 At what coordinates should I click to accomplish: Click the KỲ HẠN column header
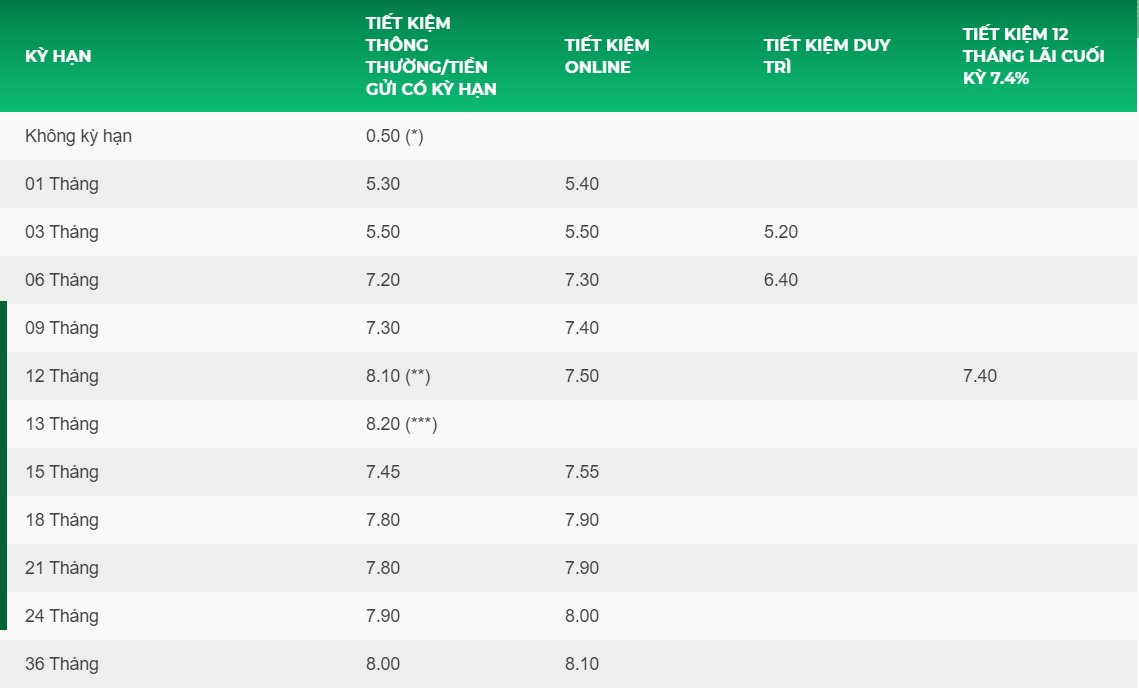tap(58, 56)
